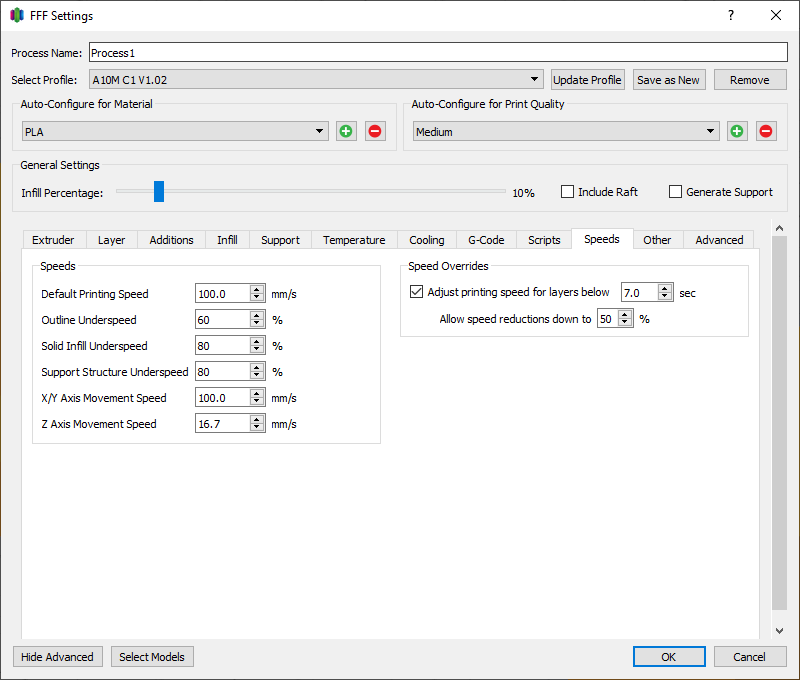
Task: Uncheck Adjust printing speed for layers below
Action: coord(417,292)
